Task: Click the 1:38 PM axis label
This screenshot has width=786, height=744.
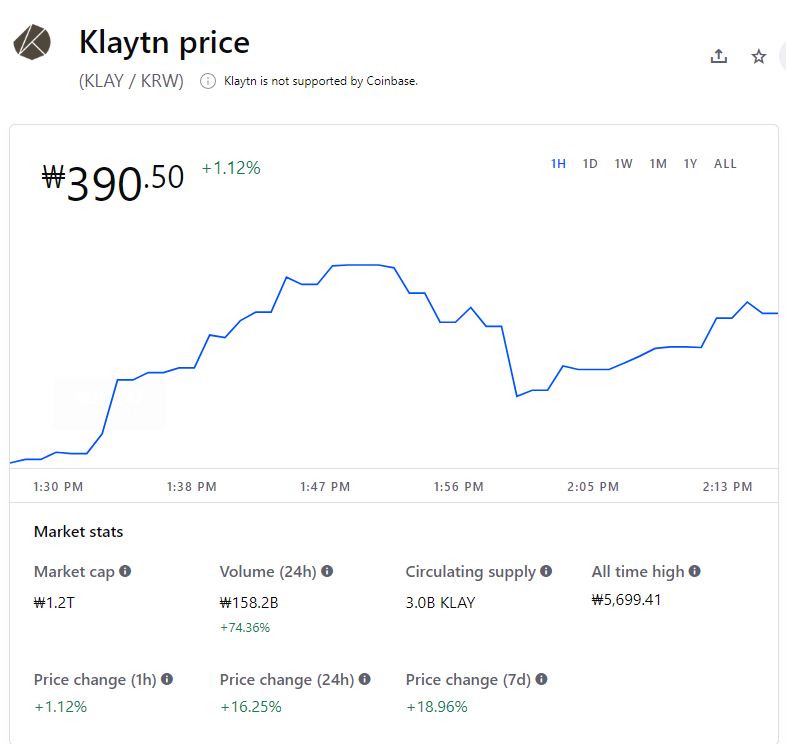Action: [191, 487]
